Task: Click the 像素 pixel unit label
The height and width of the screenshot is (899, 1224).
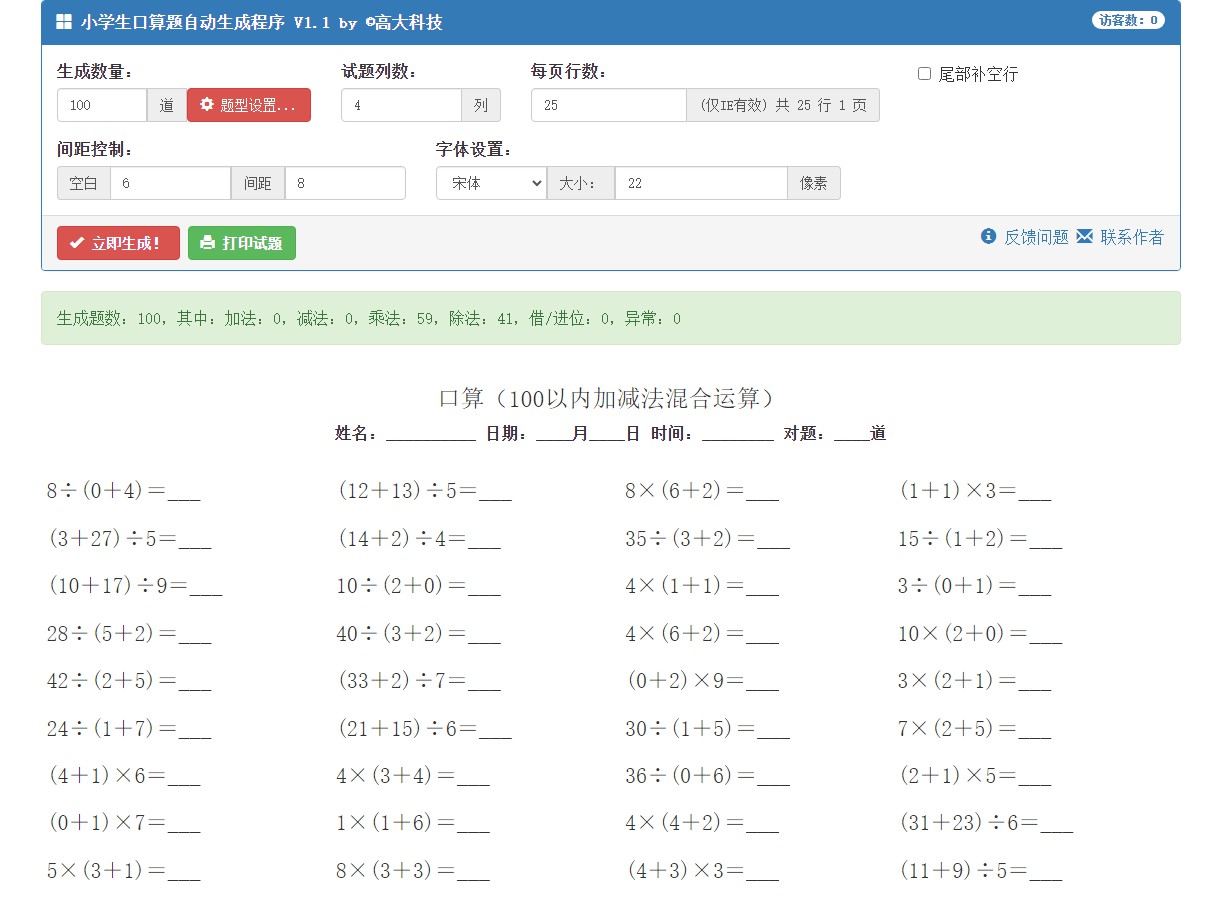Action: 814,183
